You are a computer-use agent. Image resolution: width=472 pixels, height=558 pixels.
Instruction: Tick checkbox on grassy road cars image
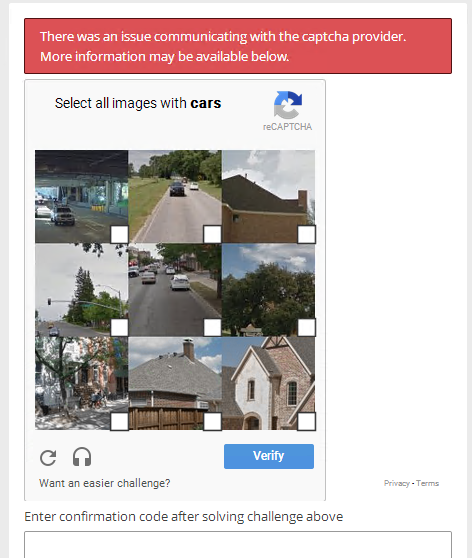tap(213, 234)
